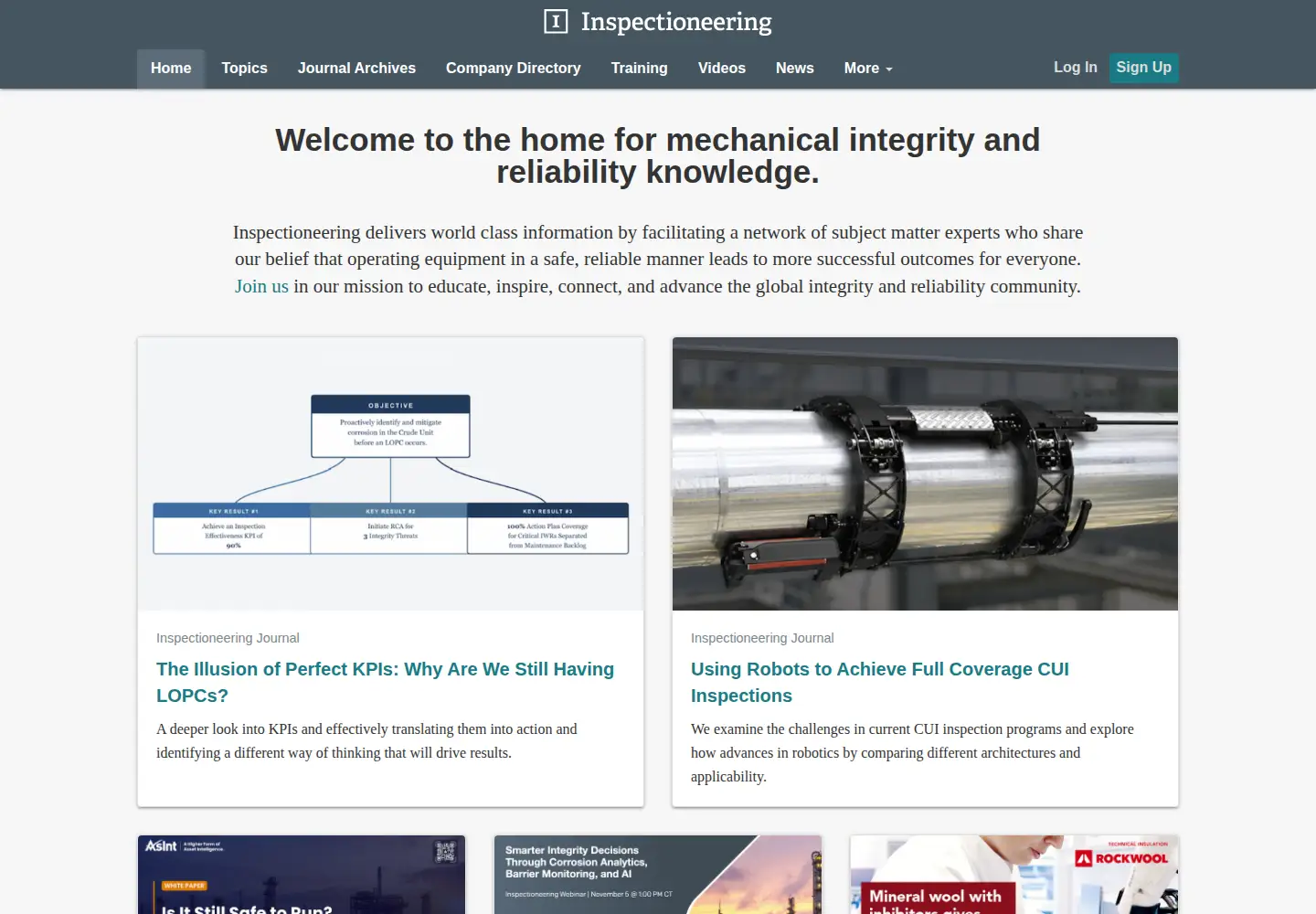Click Inspectioneering Journal label above the KPIs article
Image resolution: width=1316 pixels, height=914 pixels.
[228, 638]
